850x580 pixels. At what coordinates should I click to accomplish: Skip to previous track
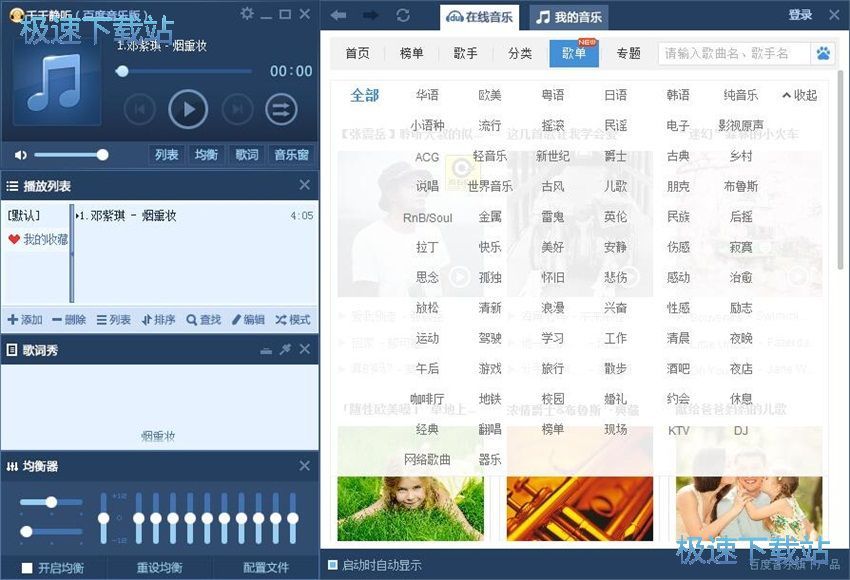tap(140, 109)
